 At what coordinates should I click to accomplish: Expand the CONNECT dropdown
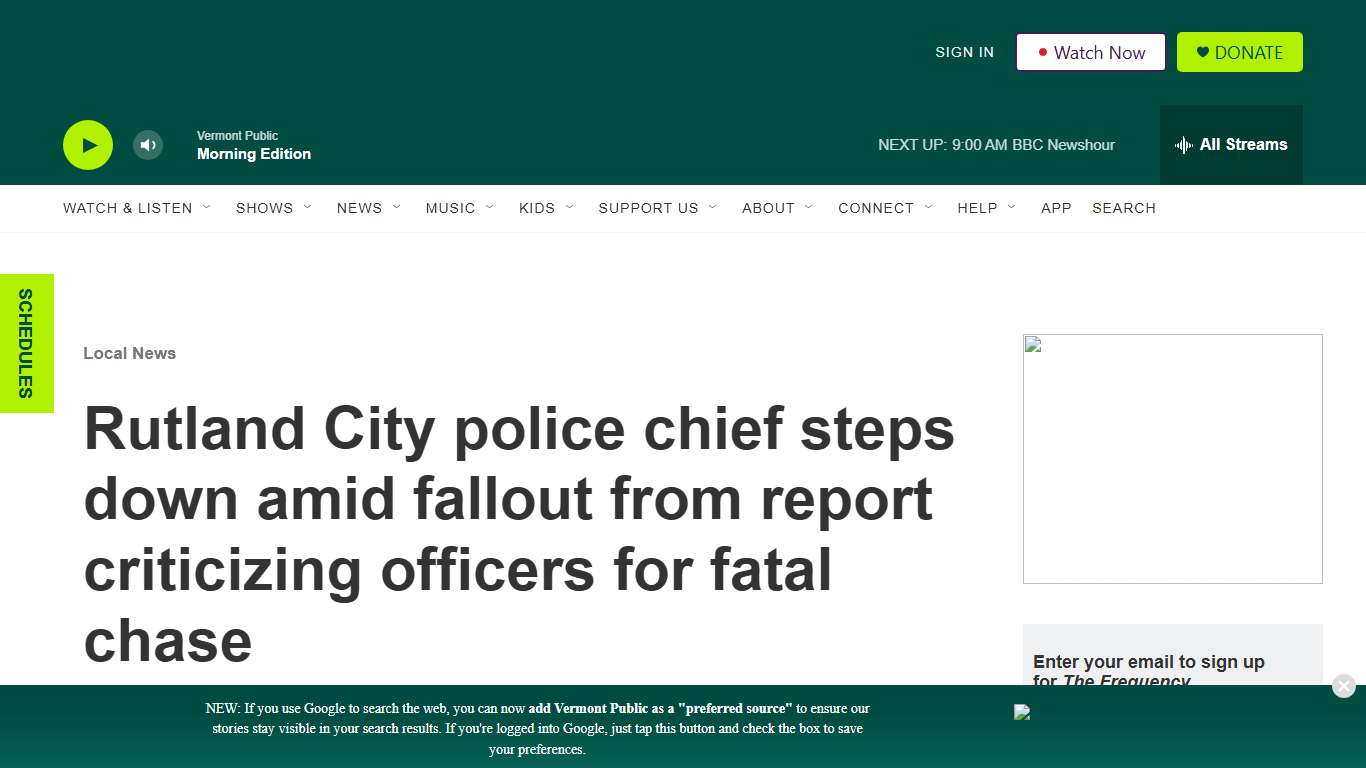tap(929, 207)
